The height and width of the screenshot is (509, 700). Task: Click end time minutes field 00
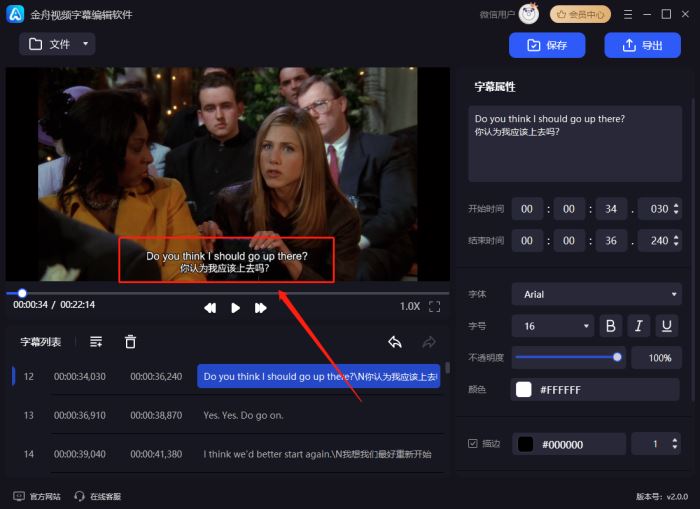[x=569, y=241]
